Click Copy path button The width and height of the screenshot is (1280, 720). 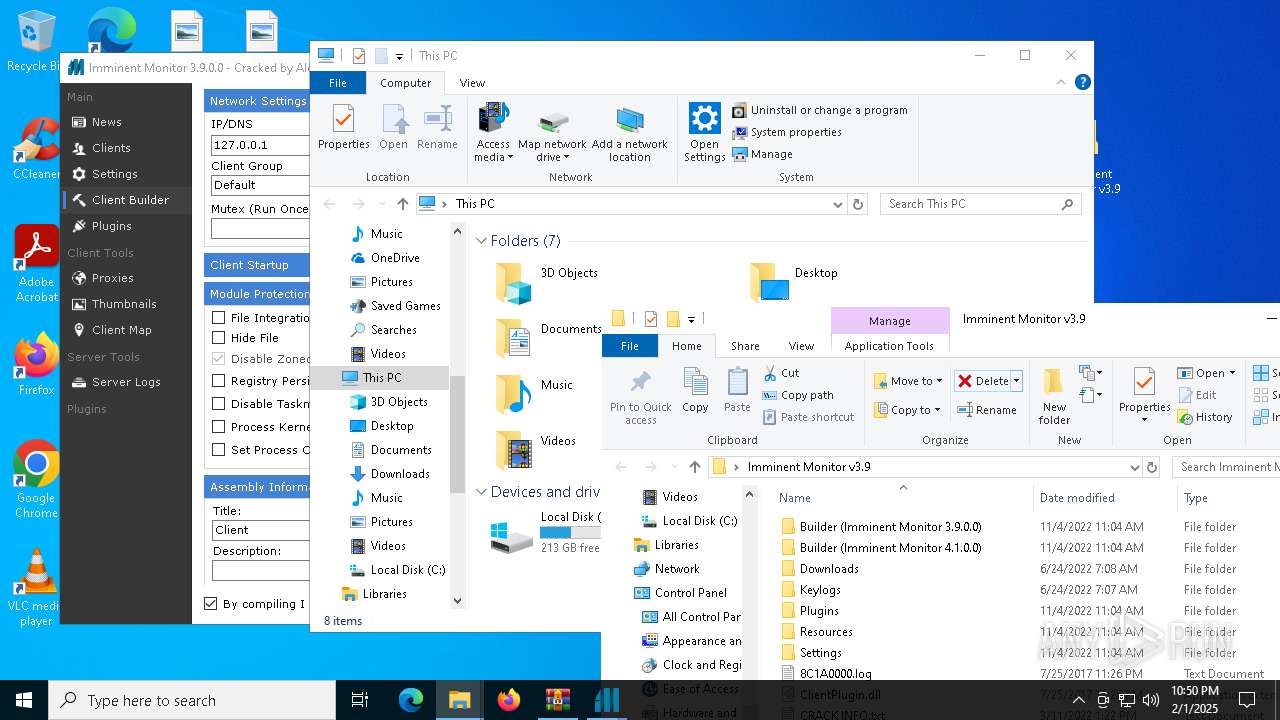[x=798, y=395]
